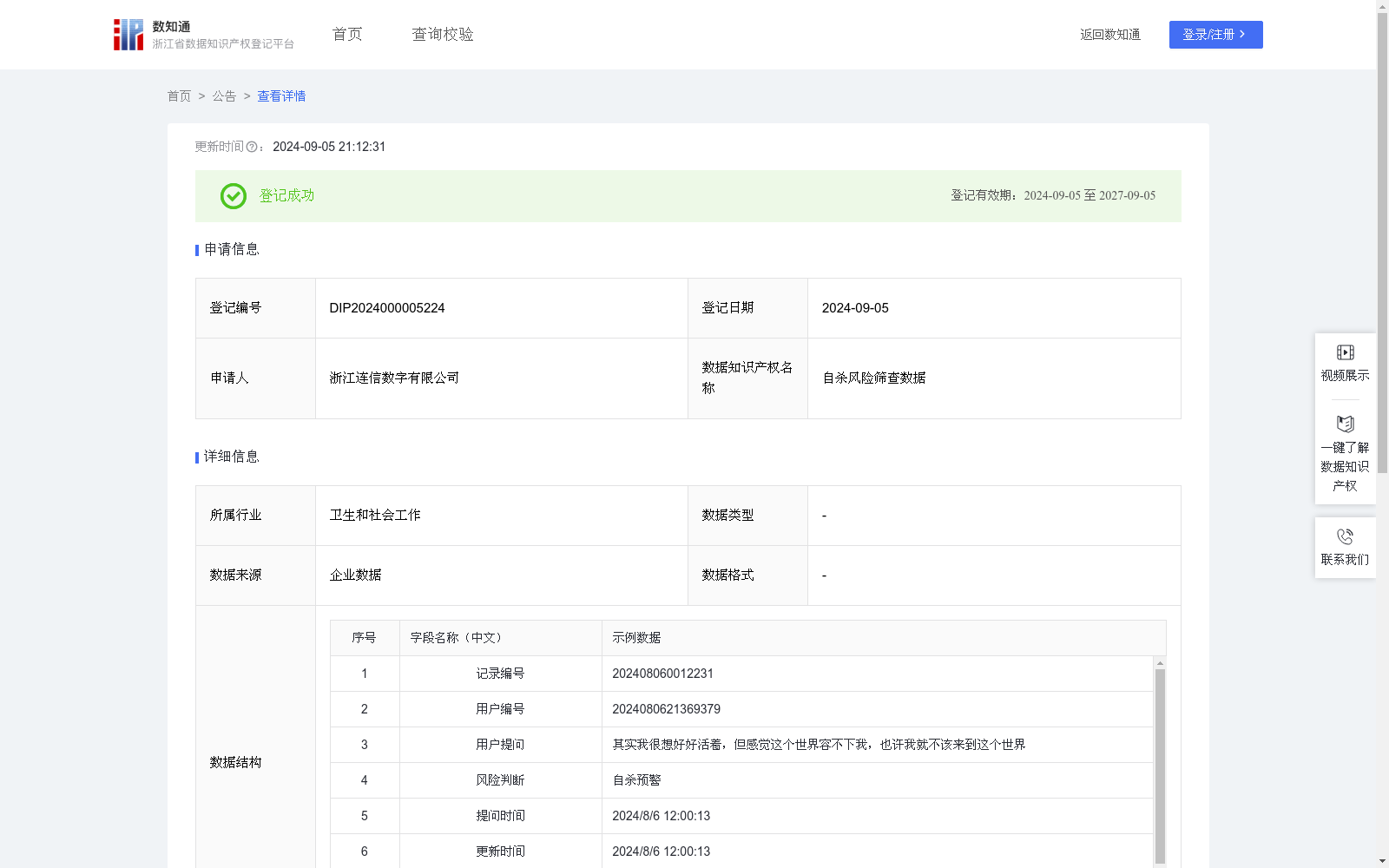Click the 详细信息 section heading
This screenshot has width=1389, height=868.
point(231,457)
